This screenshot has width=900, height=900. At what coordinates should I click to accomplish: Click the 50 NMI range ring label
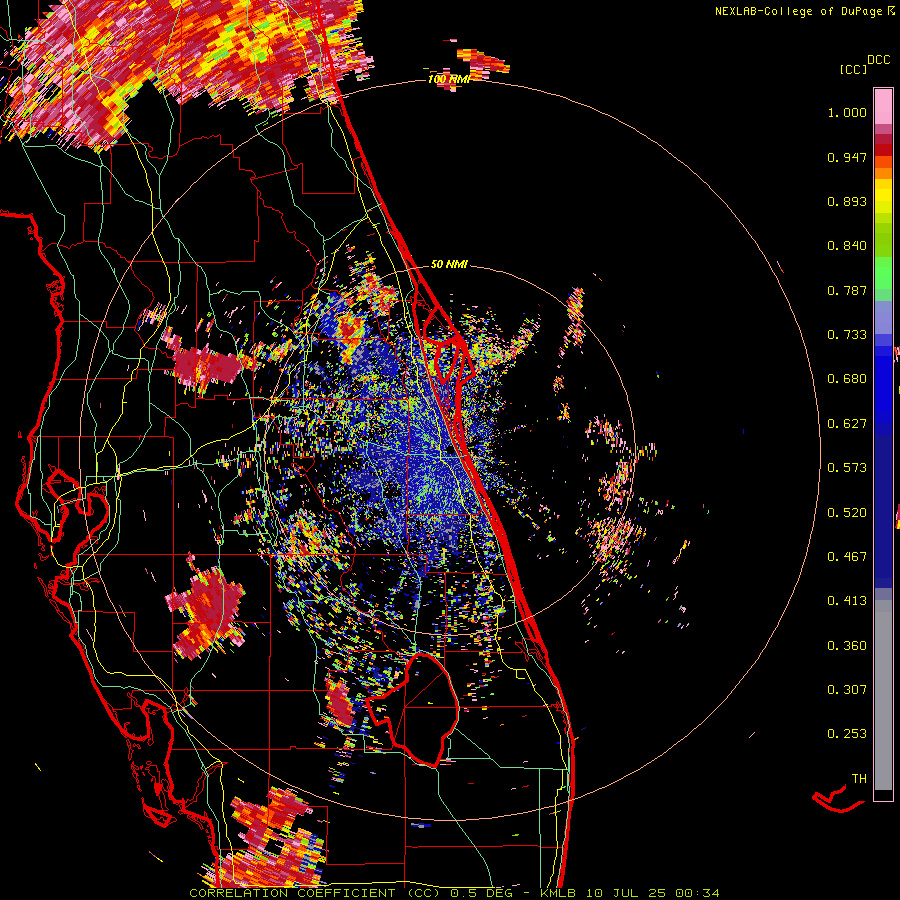[x=449, y=264]
